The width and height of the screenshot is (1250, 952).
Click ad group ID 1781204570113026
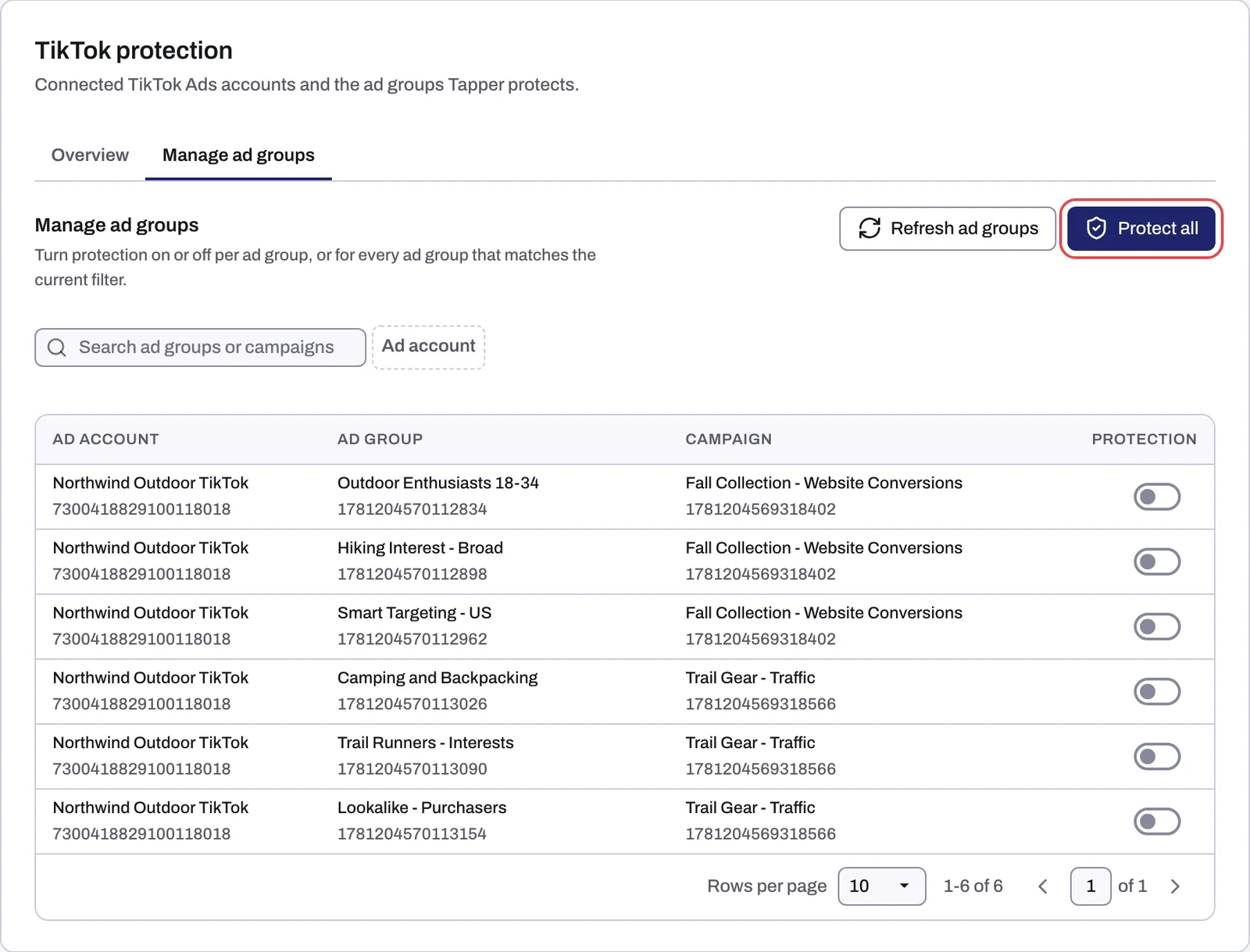tap(412, 704)
